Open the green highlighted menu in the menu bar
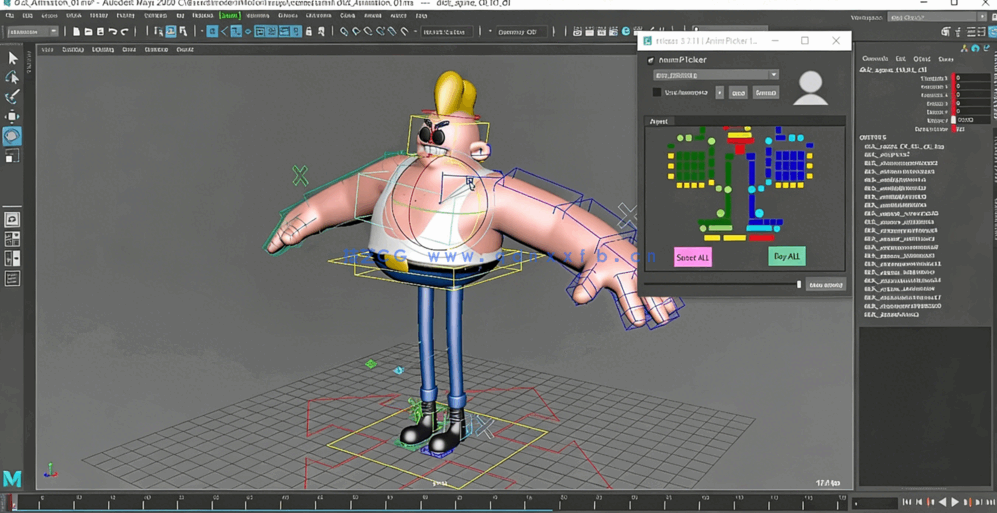The image size is (997, 513). pos(229,16)
